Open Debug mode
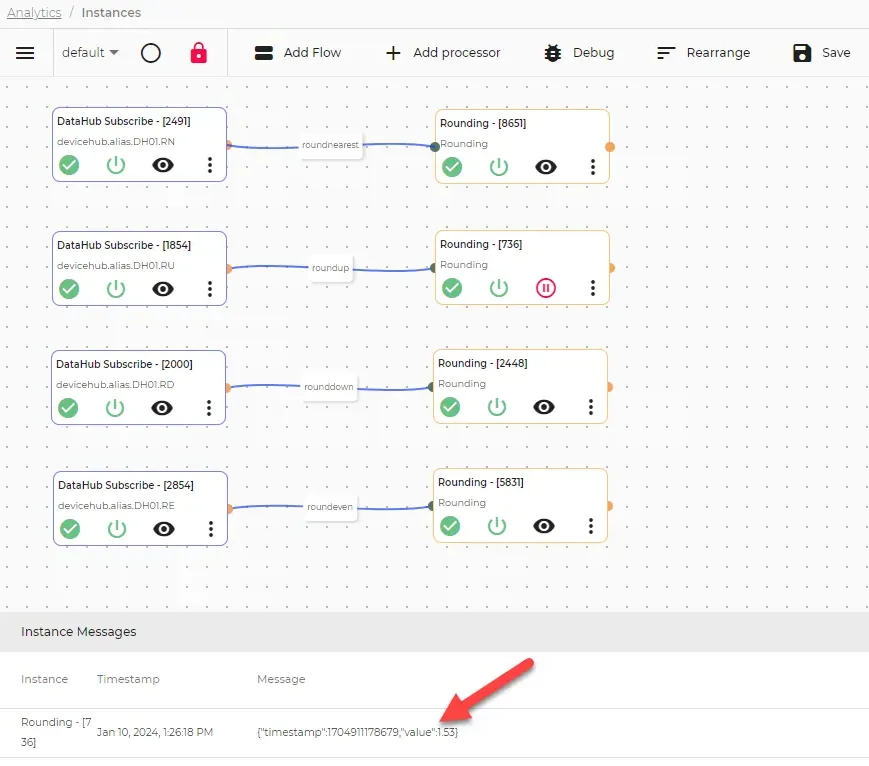Screen dimensions: 869x766 [579, 53]
